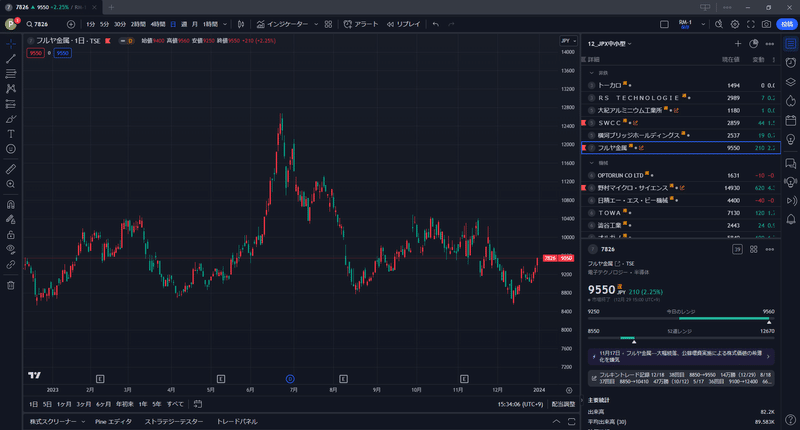Image resolution: width=800 pixels, height=430 pixels.
Task: Select 野村マイクロ・サイエンス in watchlist
Action: [x=681, y=188]
